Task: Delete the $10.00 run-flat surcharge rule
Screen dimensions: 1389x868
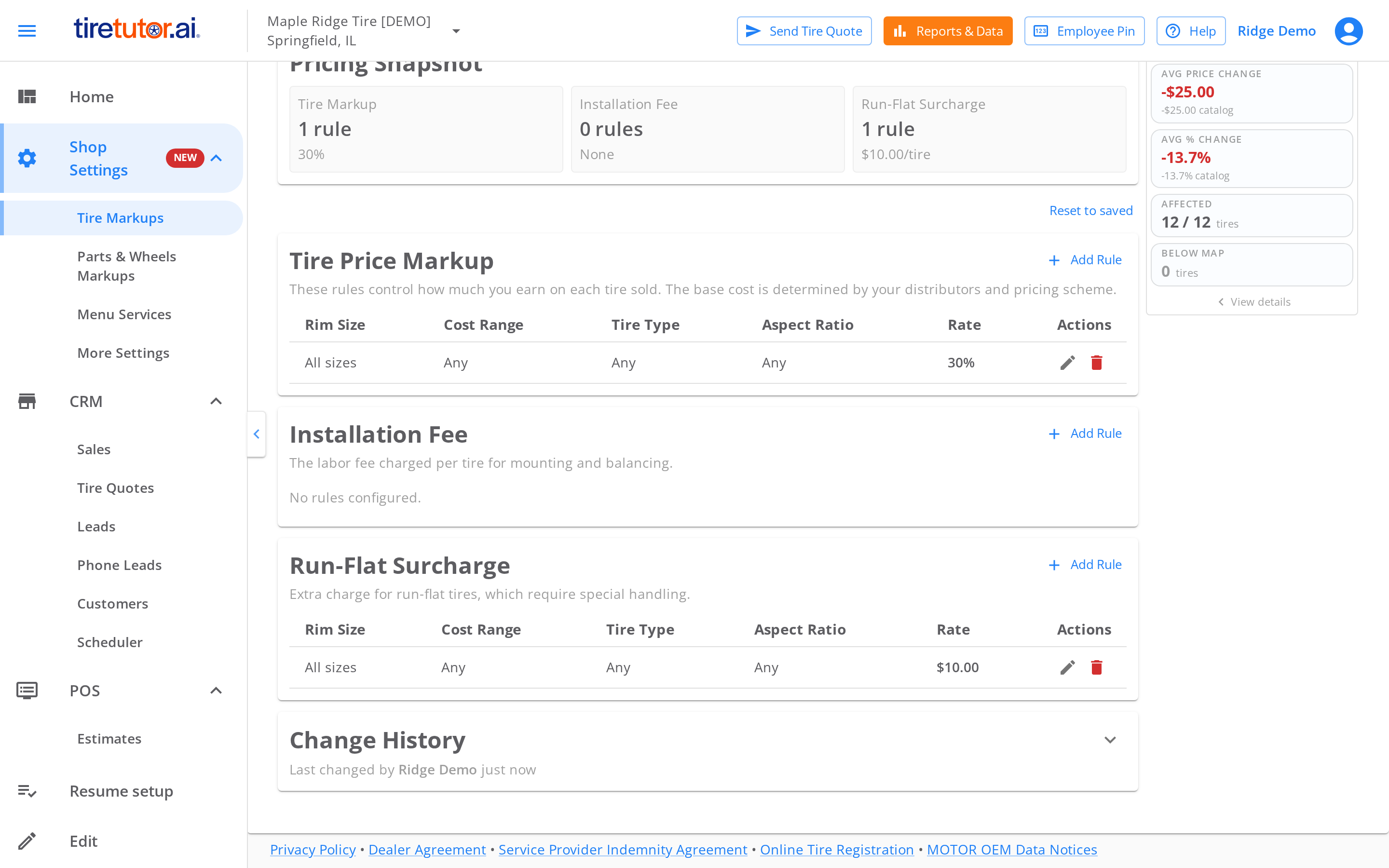Action: [1096, 668]
